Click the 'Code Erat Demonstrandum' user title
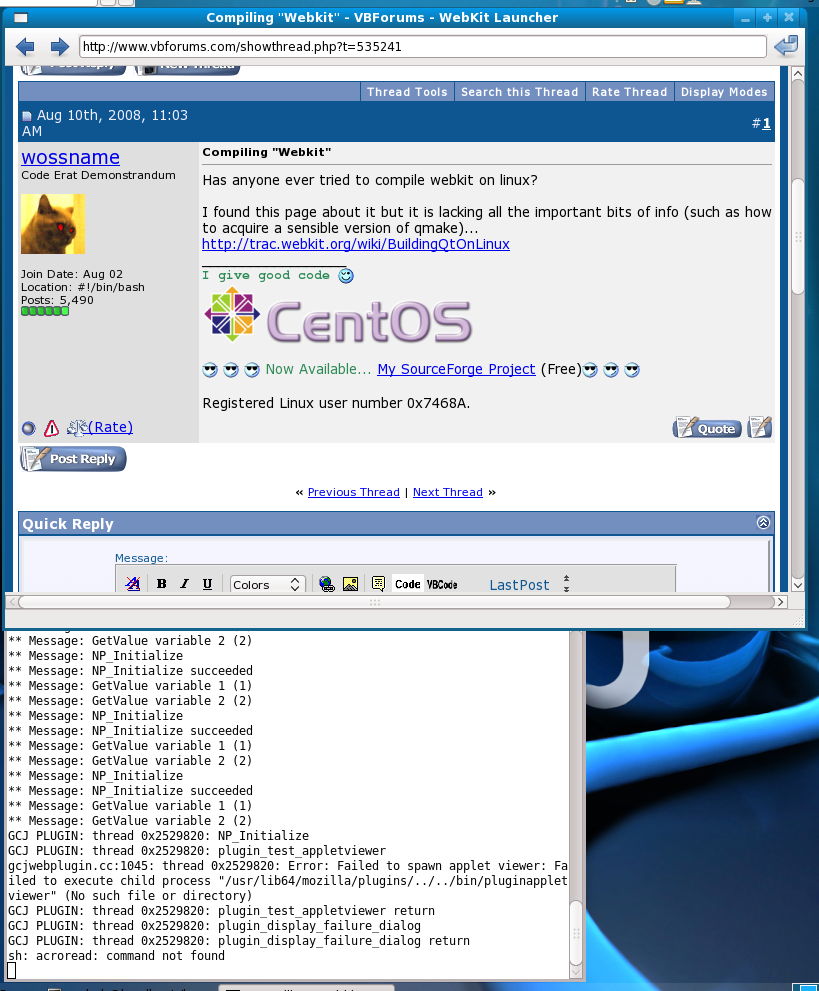Screen dimensions: 819x991 click(x=99, y=175)
